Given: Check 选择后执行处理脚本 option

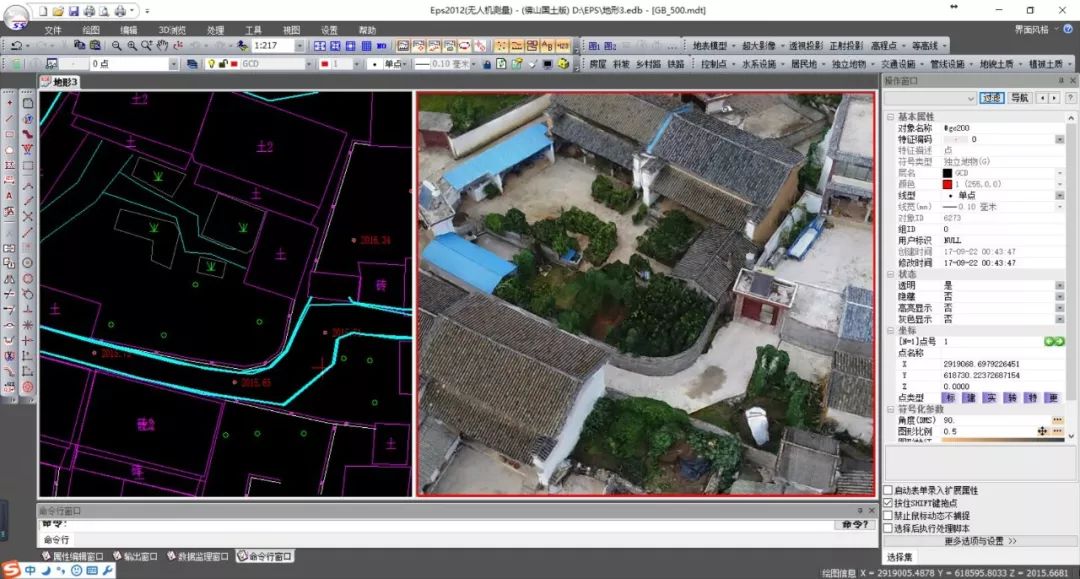Looking at the screenshot, I should pyautogui.click(x=888, y=528).
